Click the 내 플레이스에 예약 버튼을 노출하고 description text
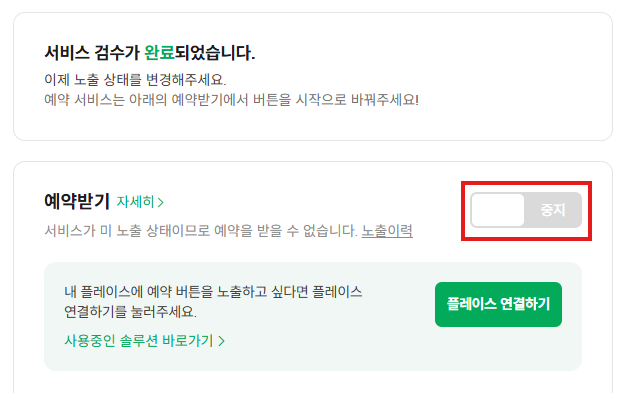This screenshot has height=393, width=629. tap(213, 292)
